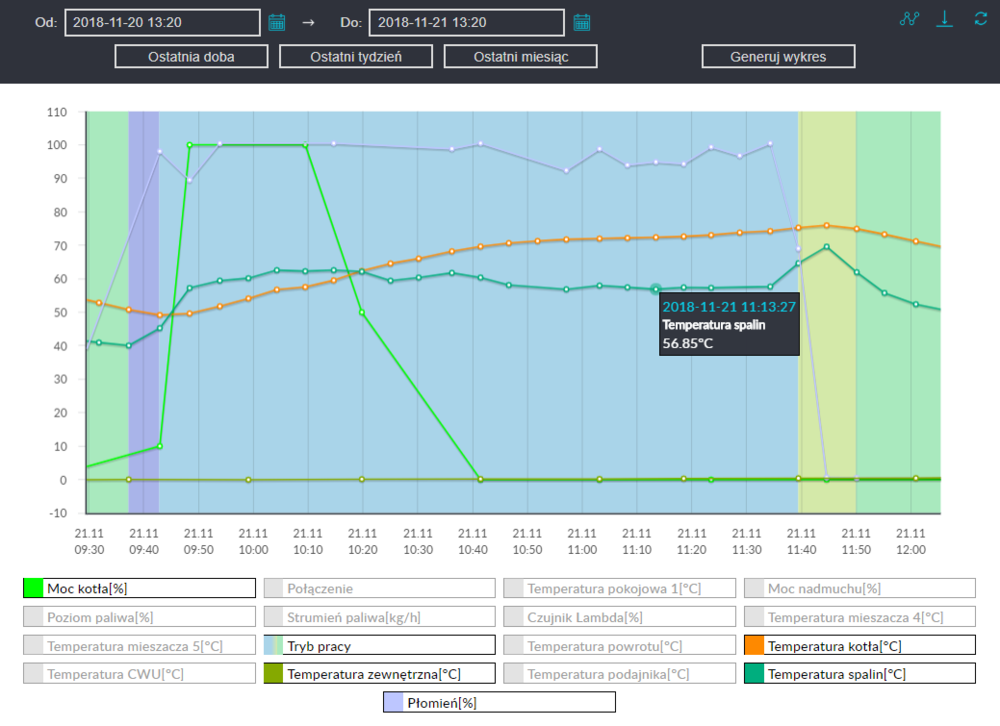Viewport: 1000px width, 726px height.
Task: Click the chart points display icon
Action: 909,19
